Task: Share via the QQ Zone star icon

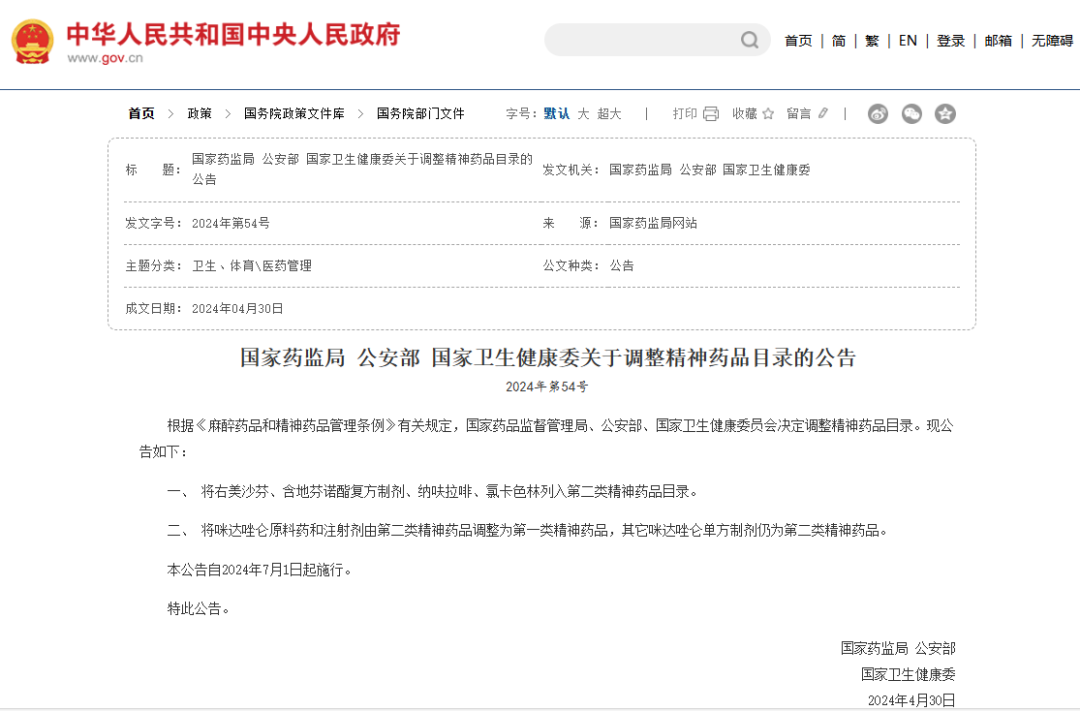Action: point(945,114)
